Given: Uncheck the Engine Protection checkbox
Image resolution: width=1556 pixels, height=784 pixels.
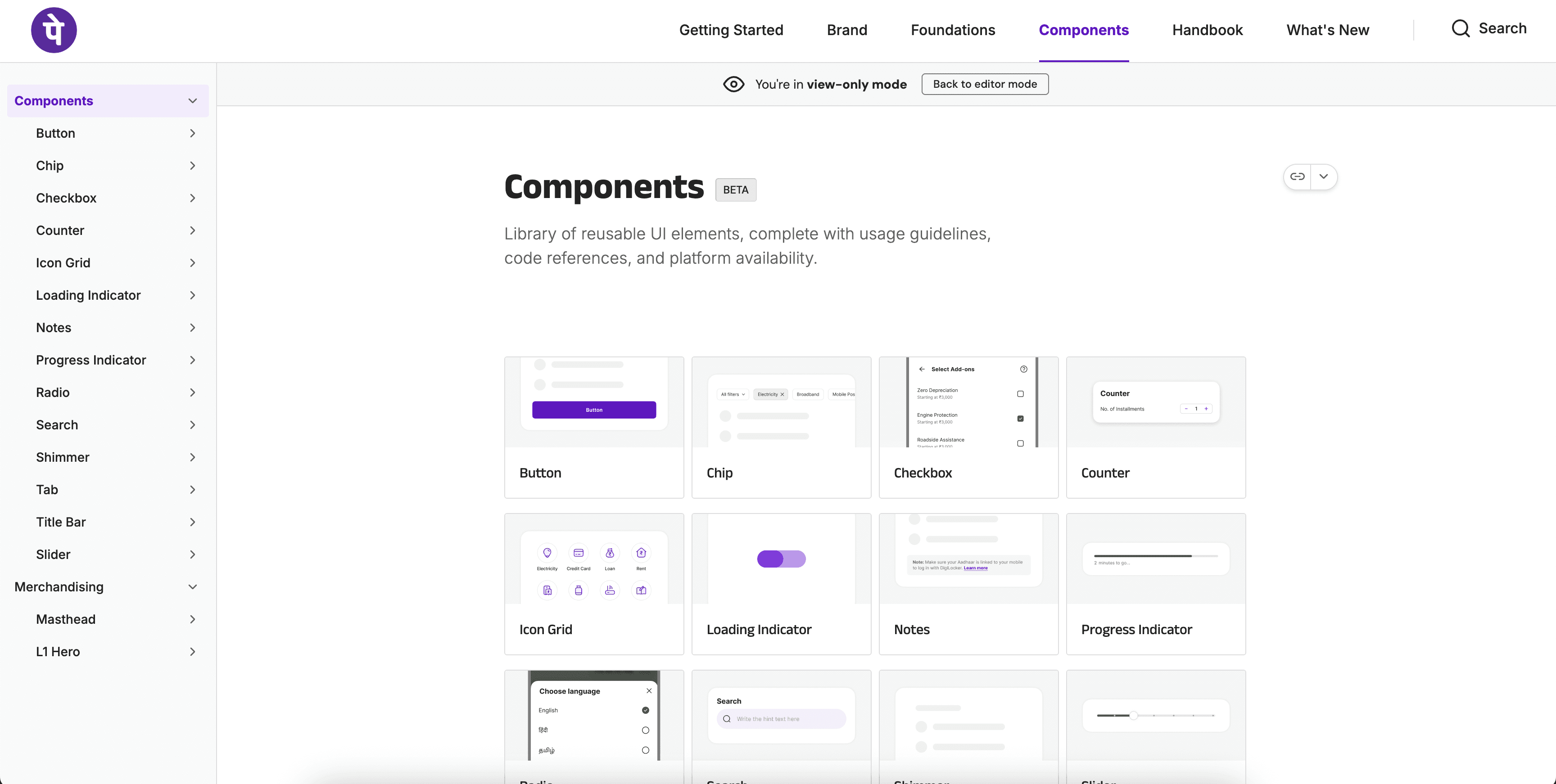Looking at the screenshot, I should tap(1020, 419).
